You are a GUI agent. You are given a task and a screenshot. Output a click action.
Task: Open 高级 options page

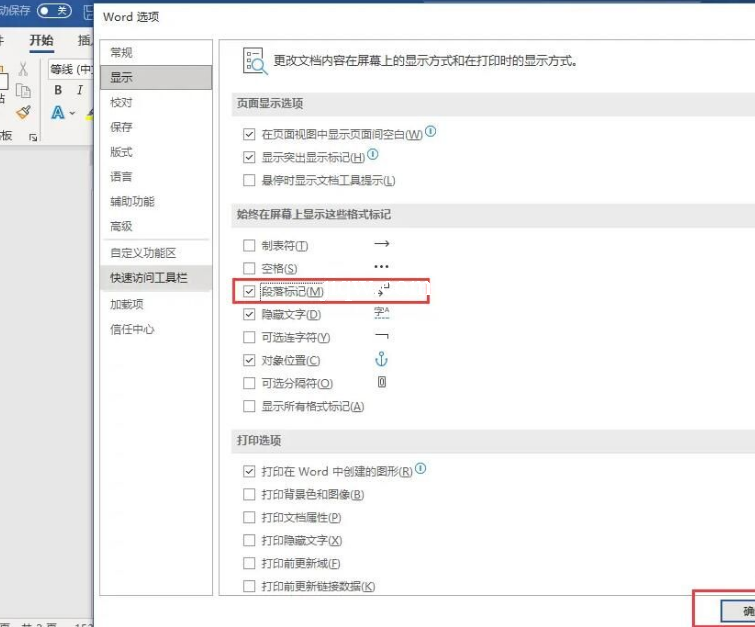point(156,226)
